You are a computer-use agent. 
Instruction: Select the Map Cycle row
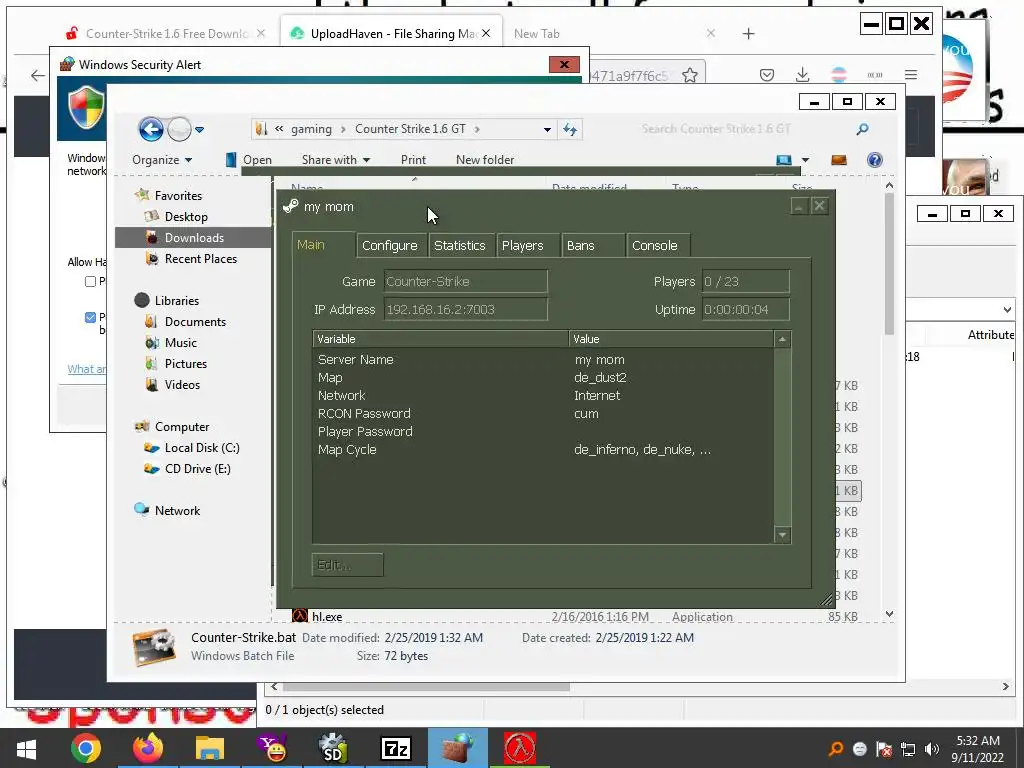tap(543, 450)
